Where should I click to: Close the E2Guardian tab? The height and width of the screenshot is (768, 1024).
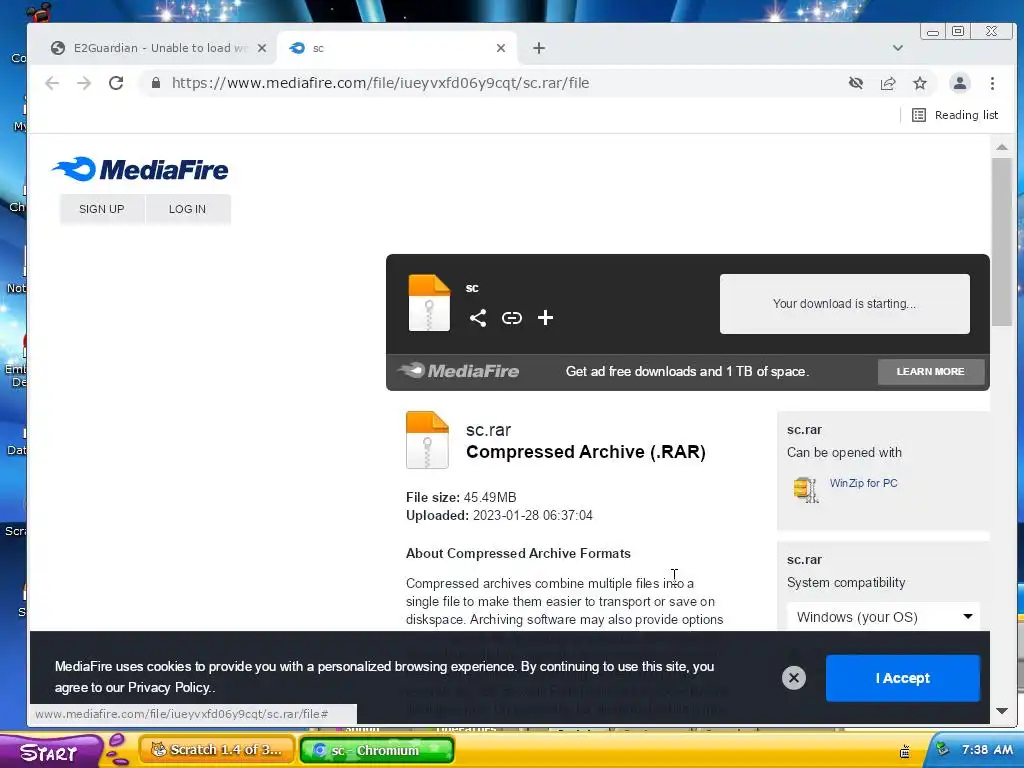pos(262,48)
